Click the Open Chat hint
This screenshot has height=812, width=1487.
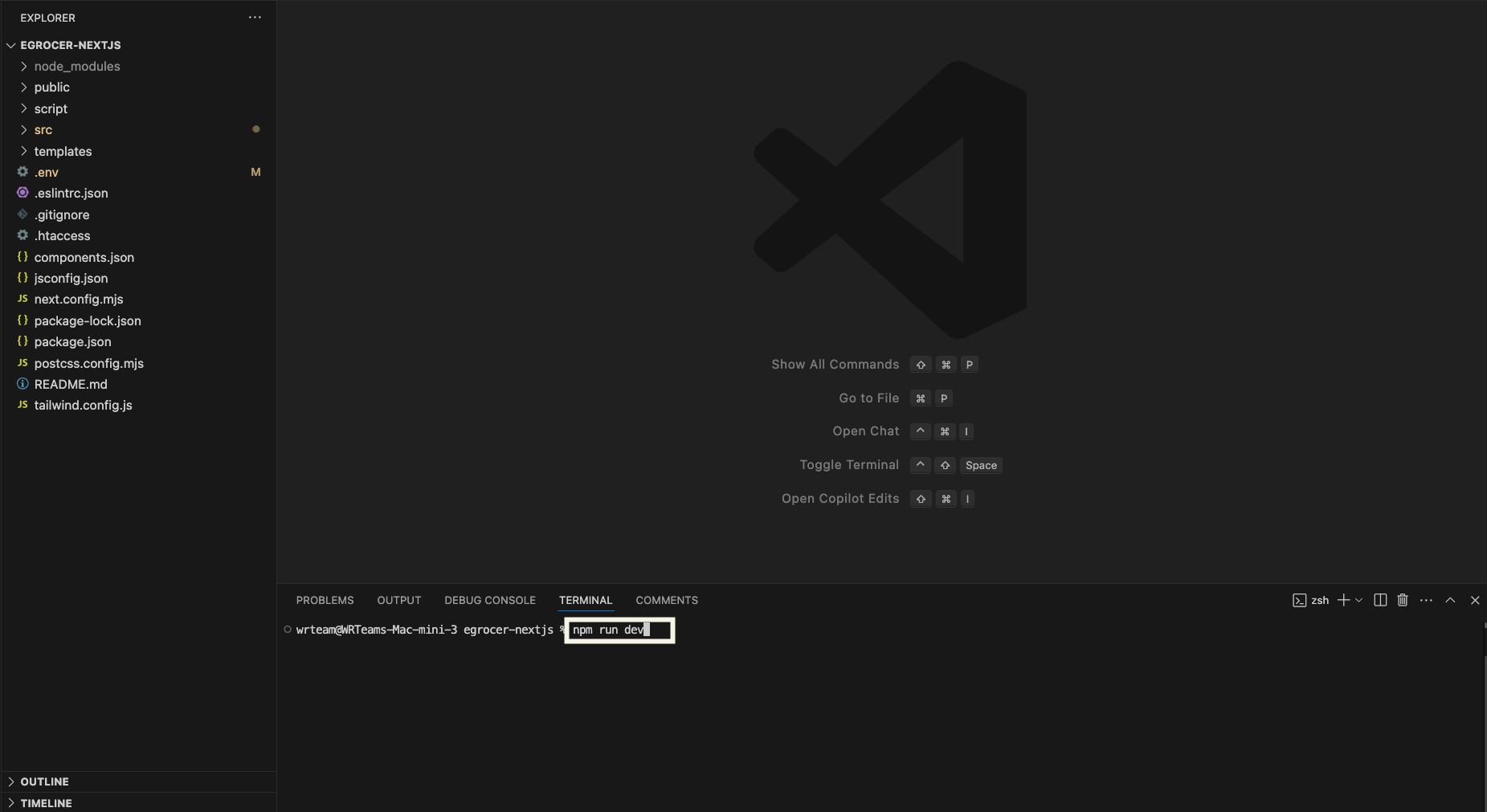[x=865, y=430]
